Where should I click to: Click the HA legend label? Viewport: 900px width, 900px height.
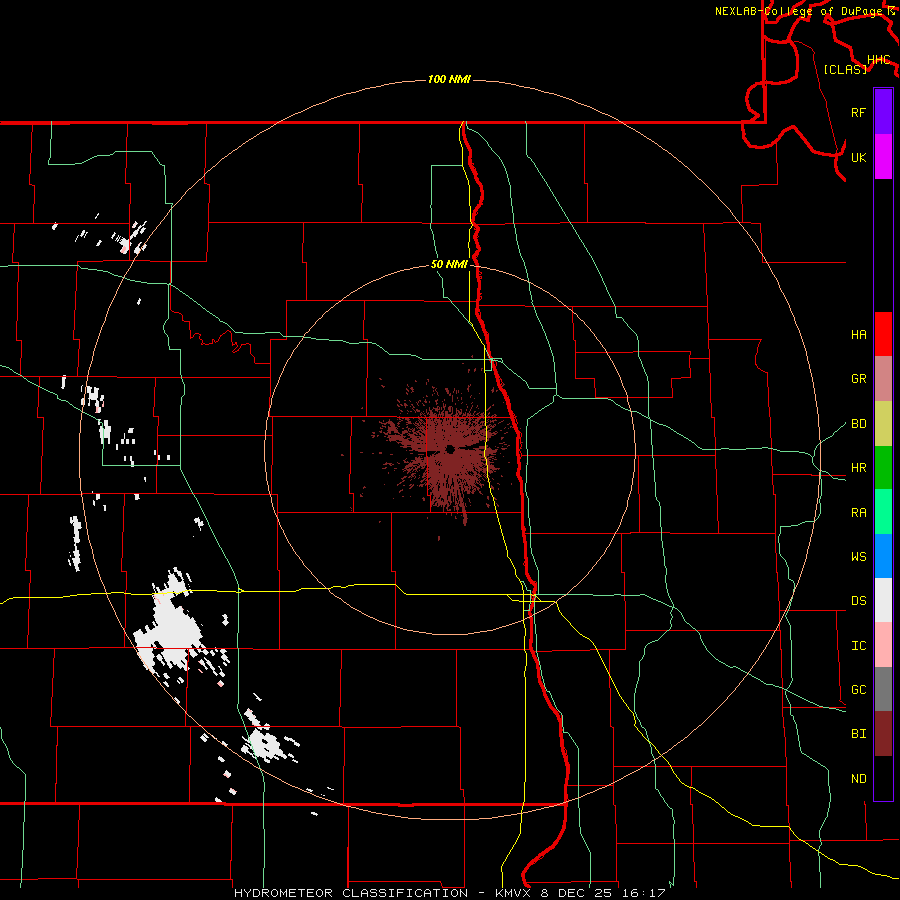[859, 335]
